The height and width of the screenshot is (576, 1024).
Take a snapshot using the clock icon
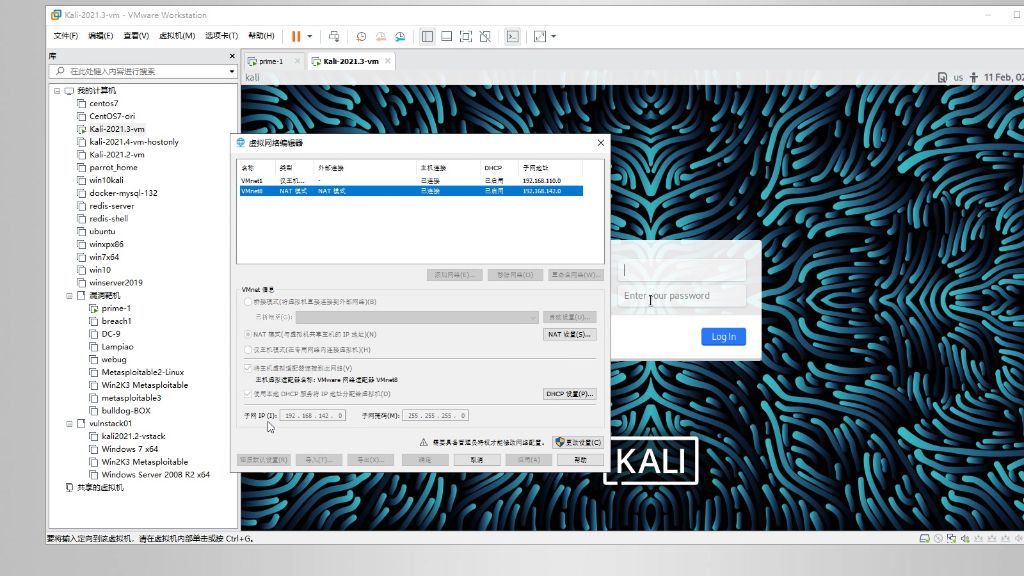pyautogui.click(x=361, y=37)
